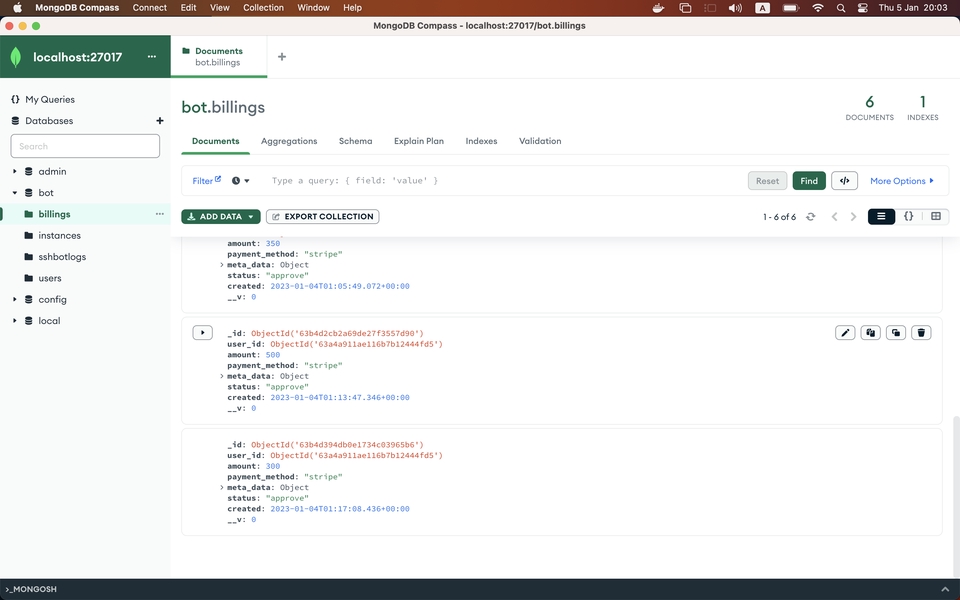Select the Documents bot.billings tab
960x600 pixels.
219,56
